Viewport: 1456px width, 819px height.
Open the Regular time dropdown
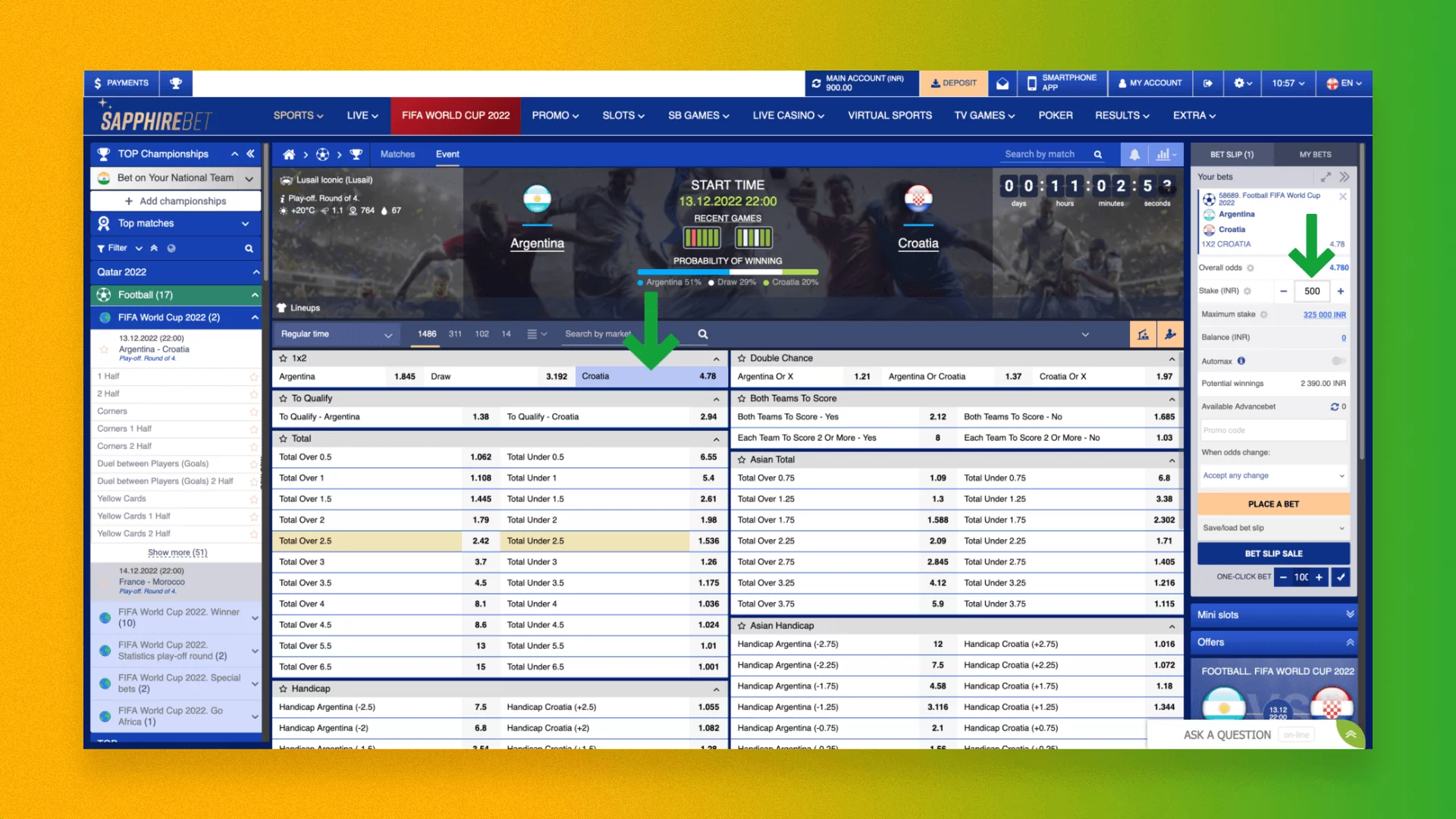(x=337, y=334)
